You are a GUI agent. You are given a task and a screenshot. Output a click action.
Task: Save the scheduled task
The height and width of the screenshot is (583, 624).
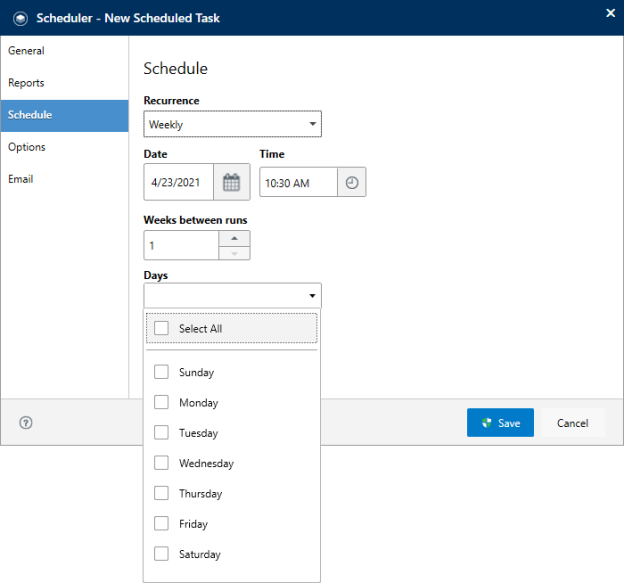pos(500,423)
